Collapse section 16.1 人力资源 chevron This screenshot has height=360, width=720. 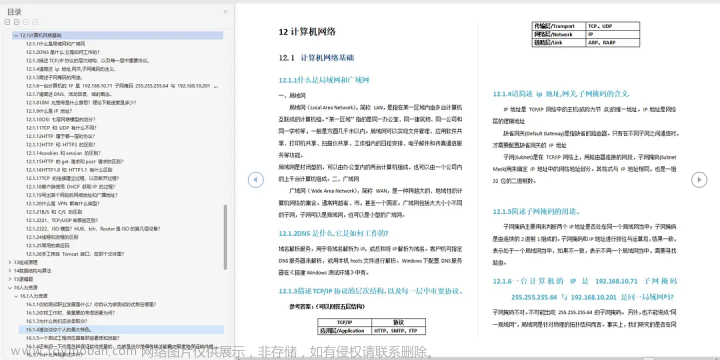pos(16,296)
